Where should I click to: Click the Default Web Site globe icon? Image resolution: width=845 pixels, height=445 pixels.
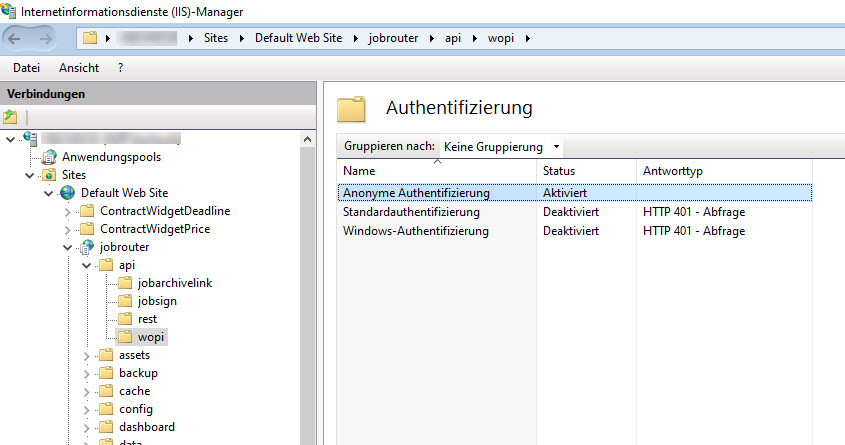(x=68, y=192)
